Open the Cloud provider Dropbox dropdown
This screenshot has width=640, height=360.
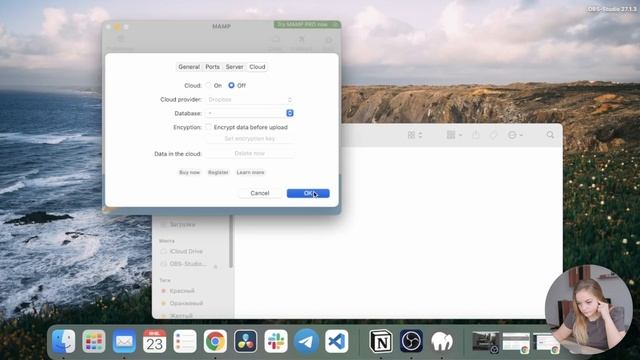click(x=250, y=100)
